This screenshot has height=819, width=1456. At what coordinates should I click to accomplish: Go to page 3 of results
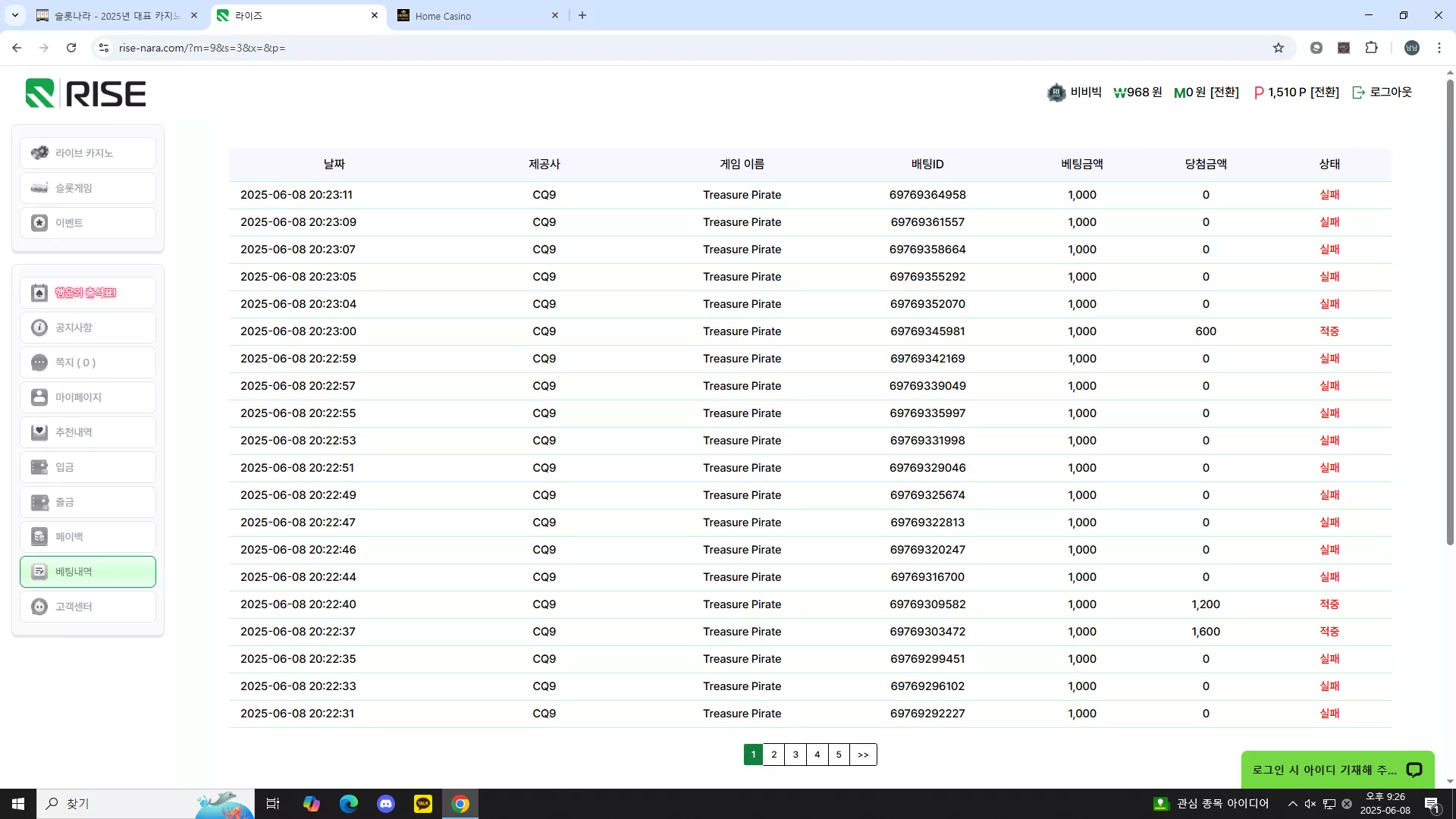pyautogui.click(x=795, y=755)
